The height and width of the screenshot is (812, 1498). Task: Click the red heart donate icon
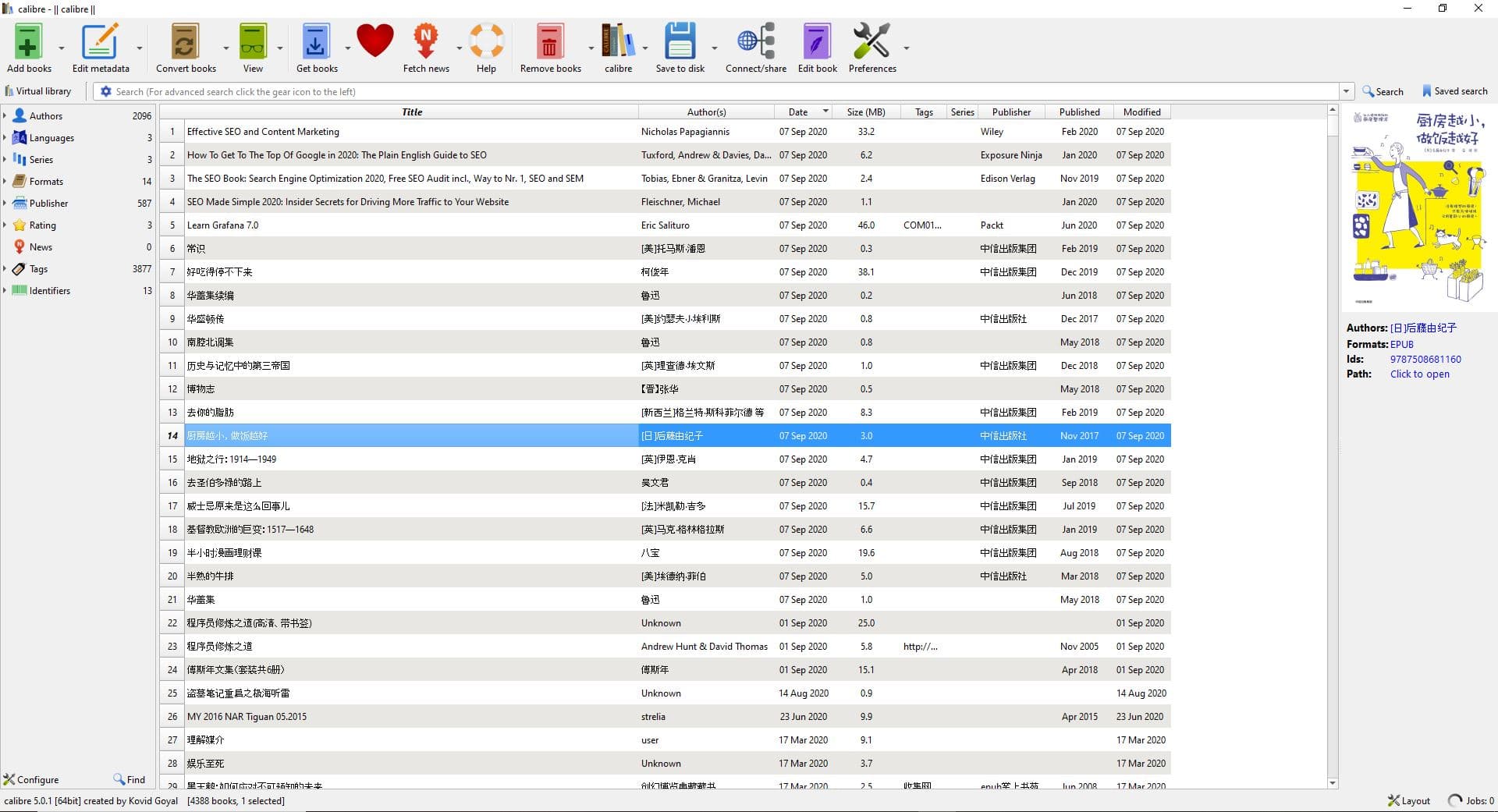374,41
